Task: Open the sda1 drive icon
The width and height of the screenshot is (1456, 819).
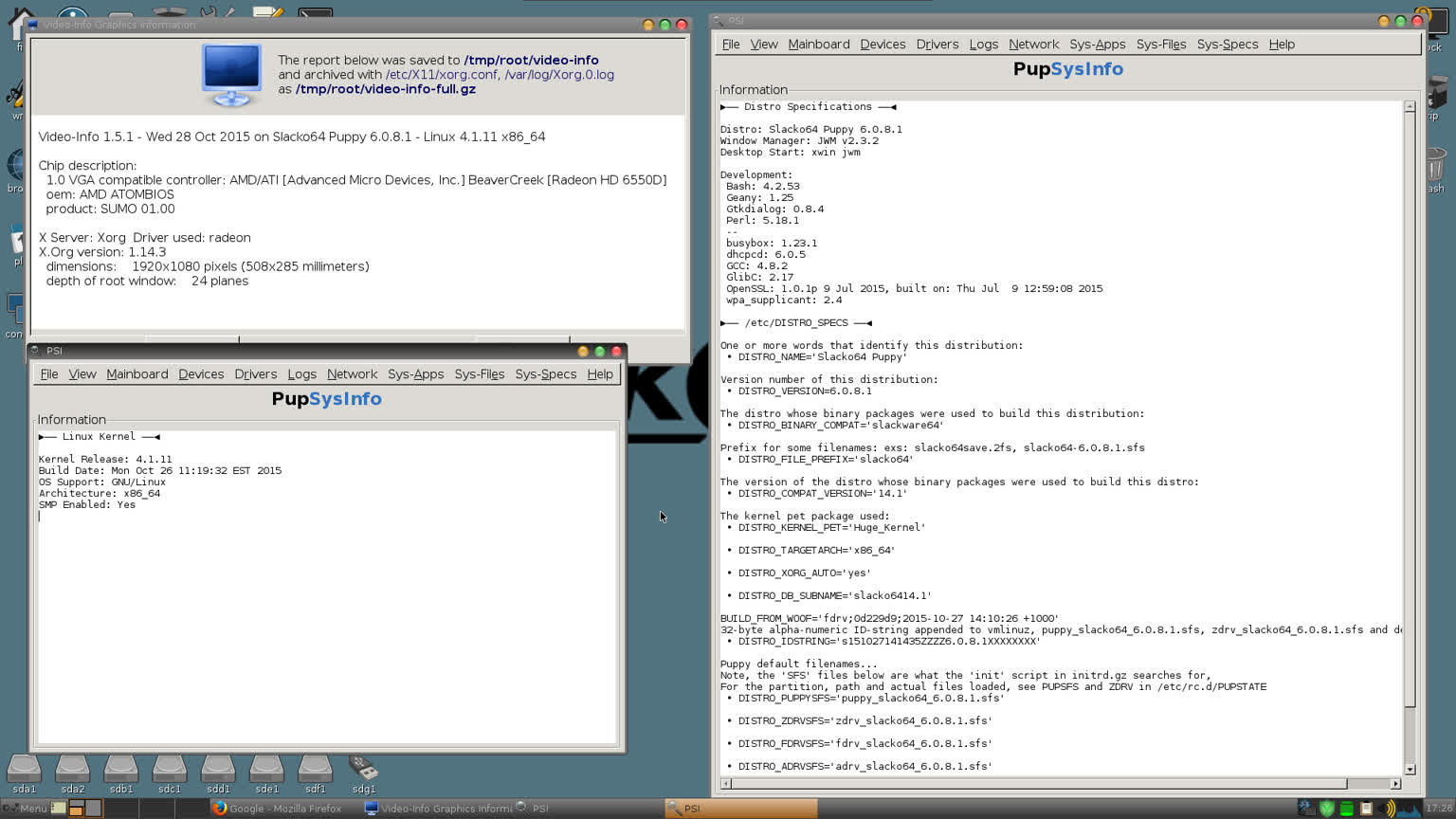Action: point(25,768)
